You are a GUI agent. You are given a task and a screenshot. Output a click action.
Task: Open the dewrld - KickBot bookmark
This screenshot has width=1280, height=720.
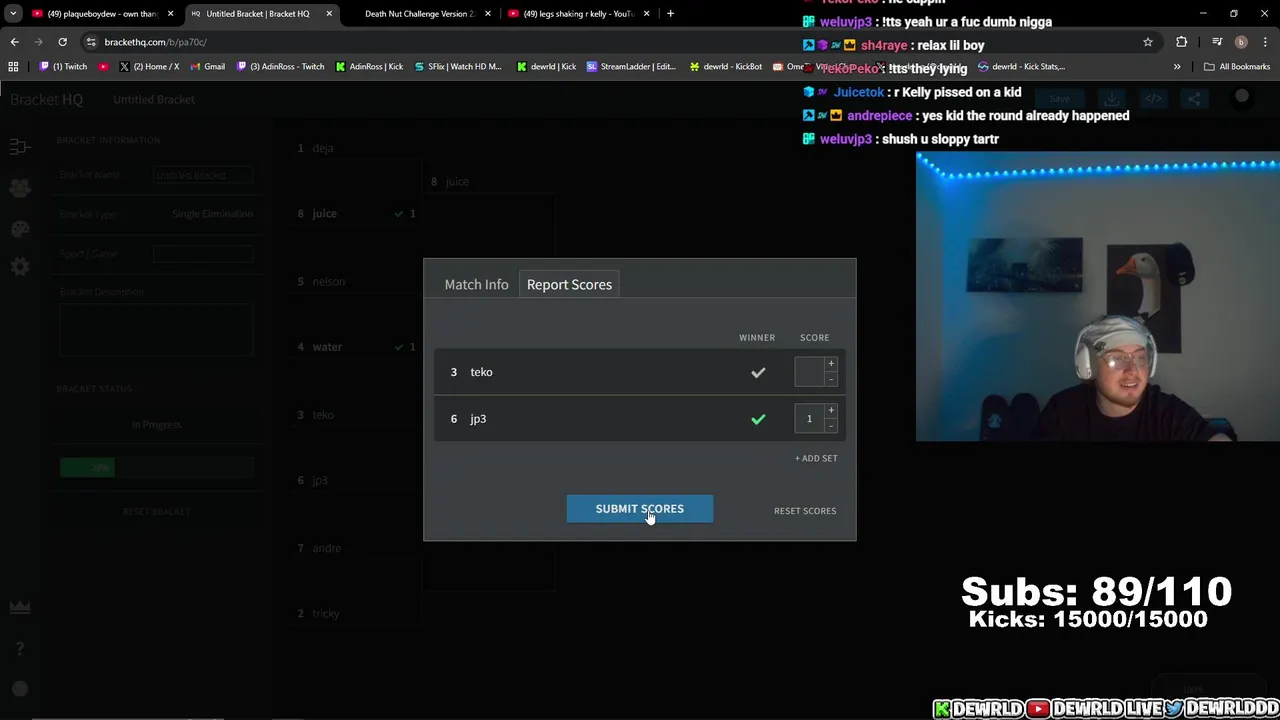click(x=725, y=67)
